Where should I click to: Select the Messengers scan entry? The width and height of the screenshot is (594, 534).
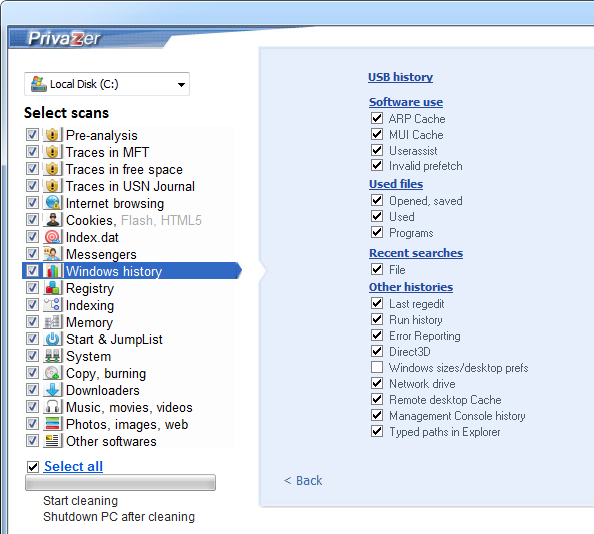pyautogui.click(x=101, y=254)
